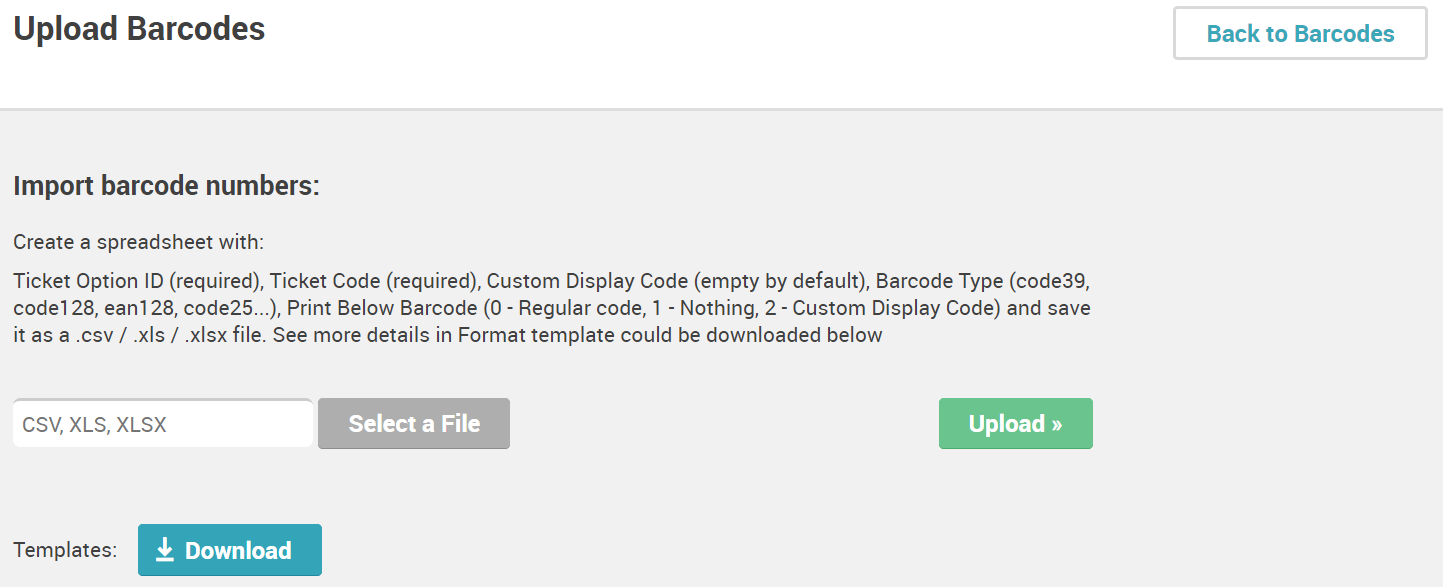Click the Templates label
Image resolution: width=1443 pixels, height=587 pixels.
pos(65,550)
